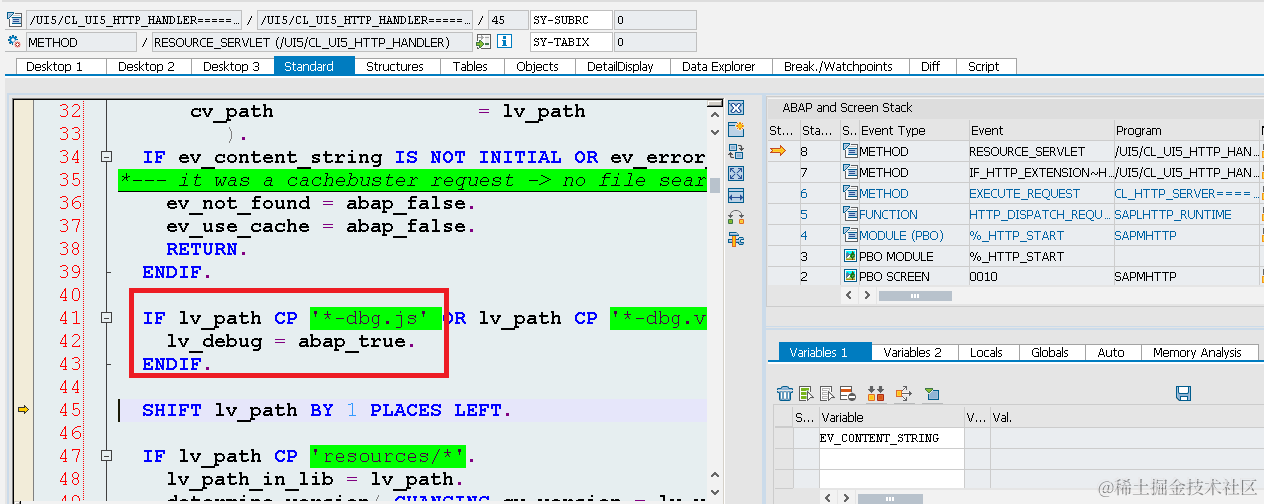Click the gray sheet icon in Variables toolbar
This screenshot has width=1264, height=504.
tap(827, 394)
